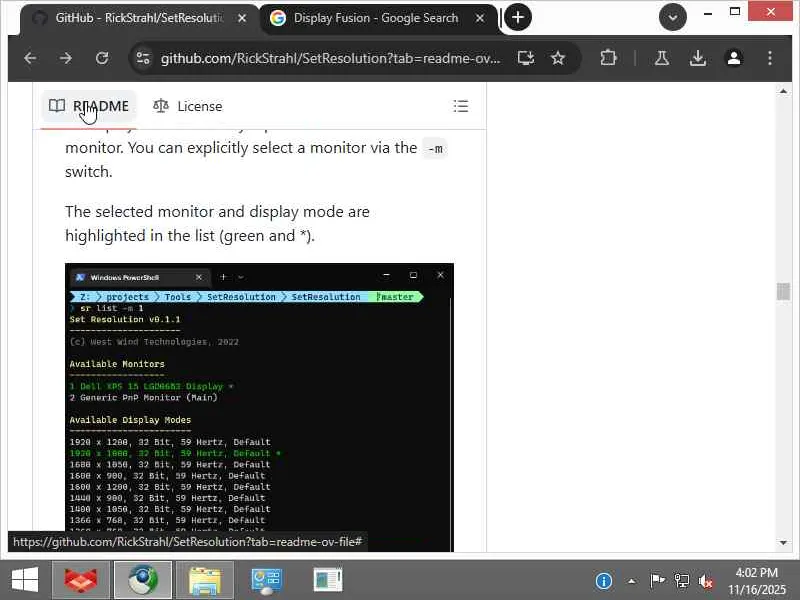The width and height of the screenshot is (800, 600).
Task: Switch to Display Fusion Google Search tab
Action: point(376,18)
